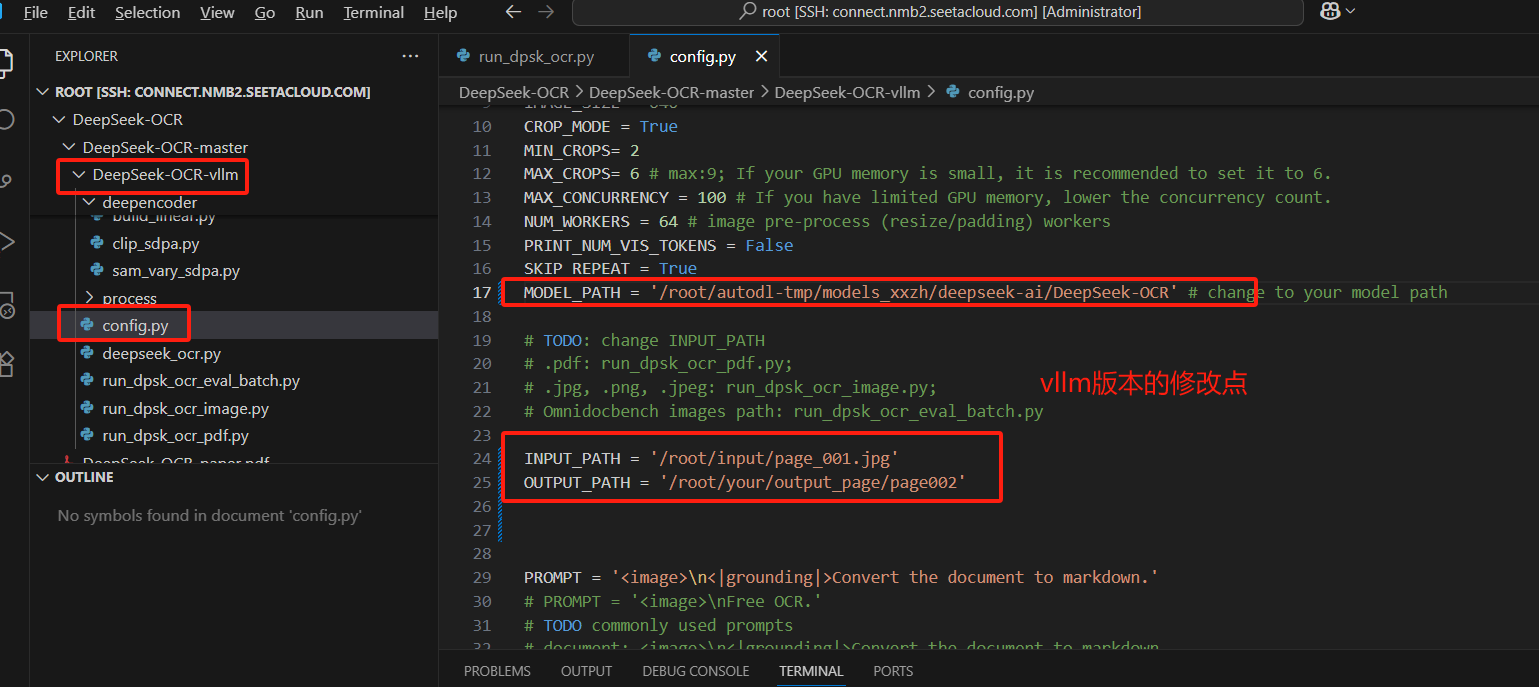Click config.py in the breadcrumb

(x=1001, y=92)
